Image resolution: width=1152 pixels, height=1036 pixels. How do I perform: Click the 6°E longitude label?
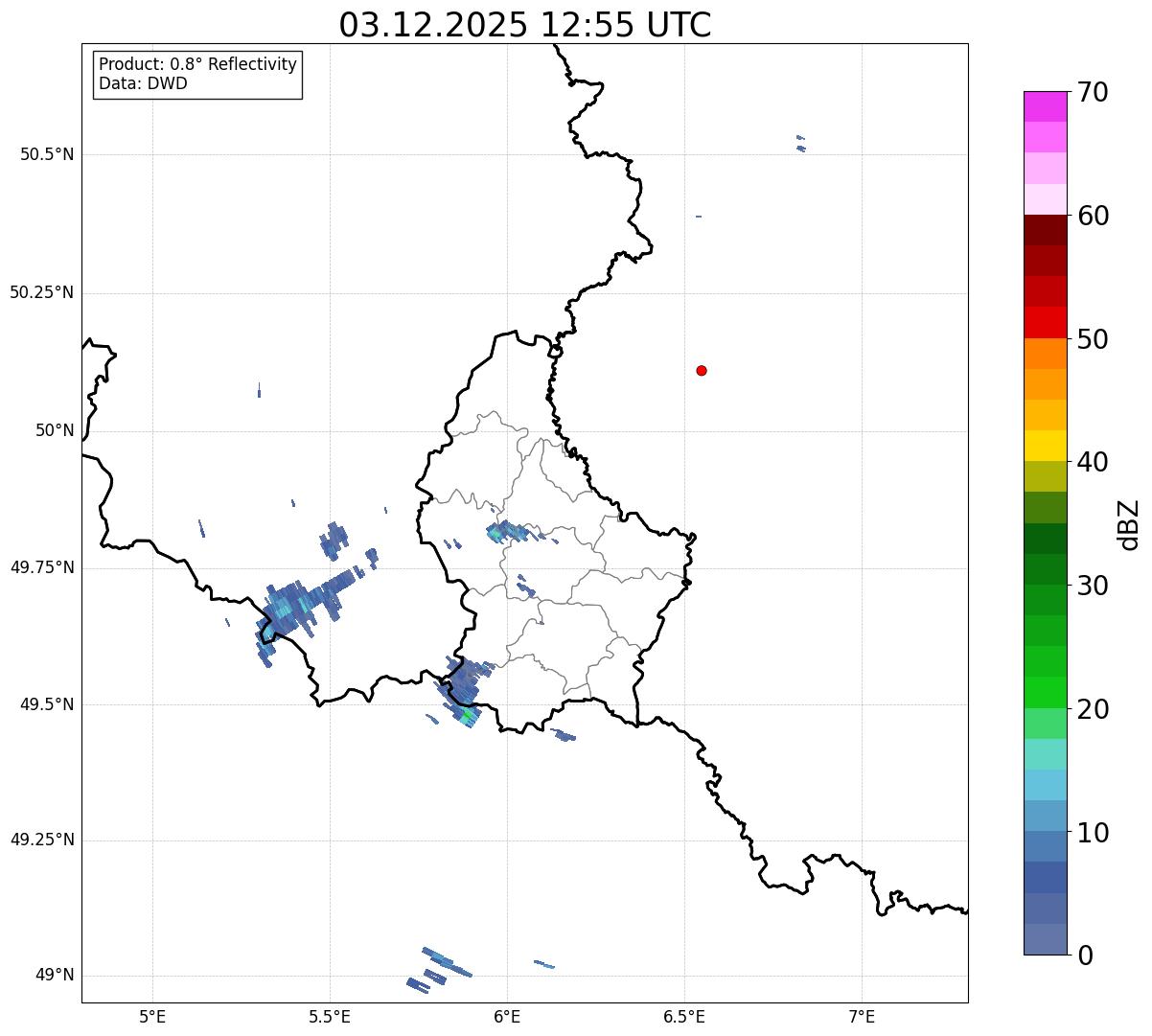[x=507, y=1017]
